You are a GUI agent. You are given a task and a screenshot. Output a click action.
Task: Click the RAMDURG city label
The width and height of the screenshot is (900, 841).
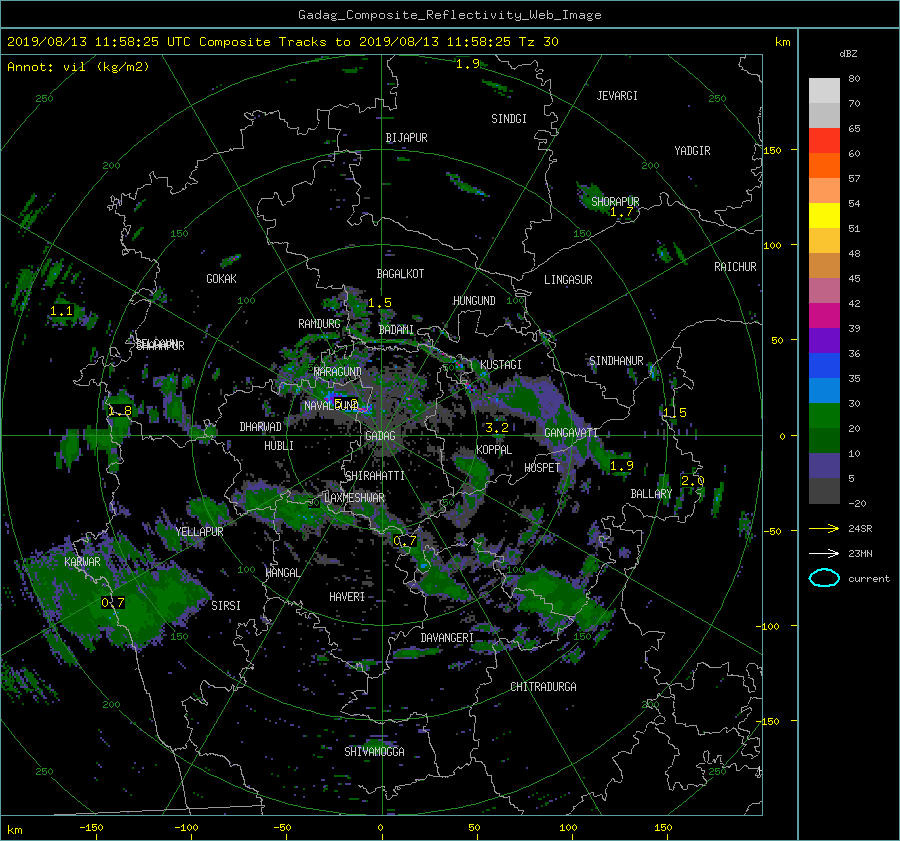319,324
